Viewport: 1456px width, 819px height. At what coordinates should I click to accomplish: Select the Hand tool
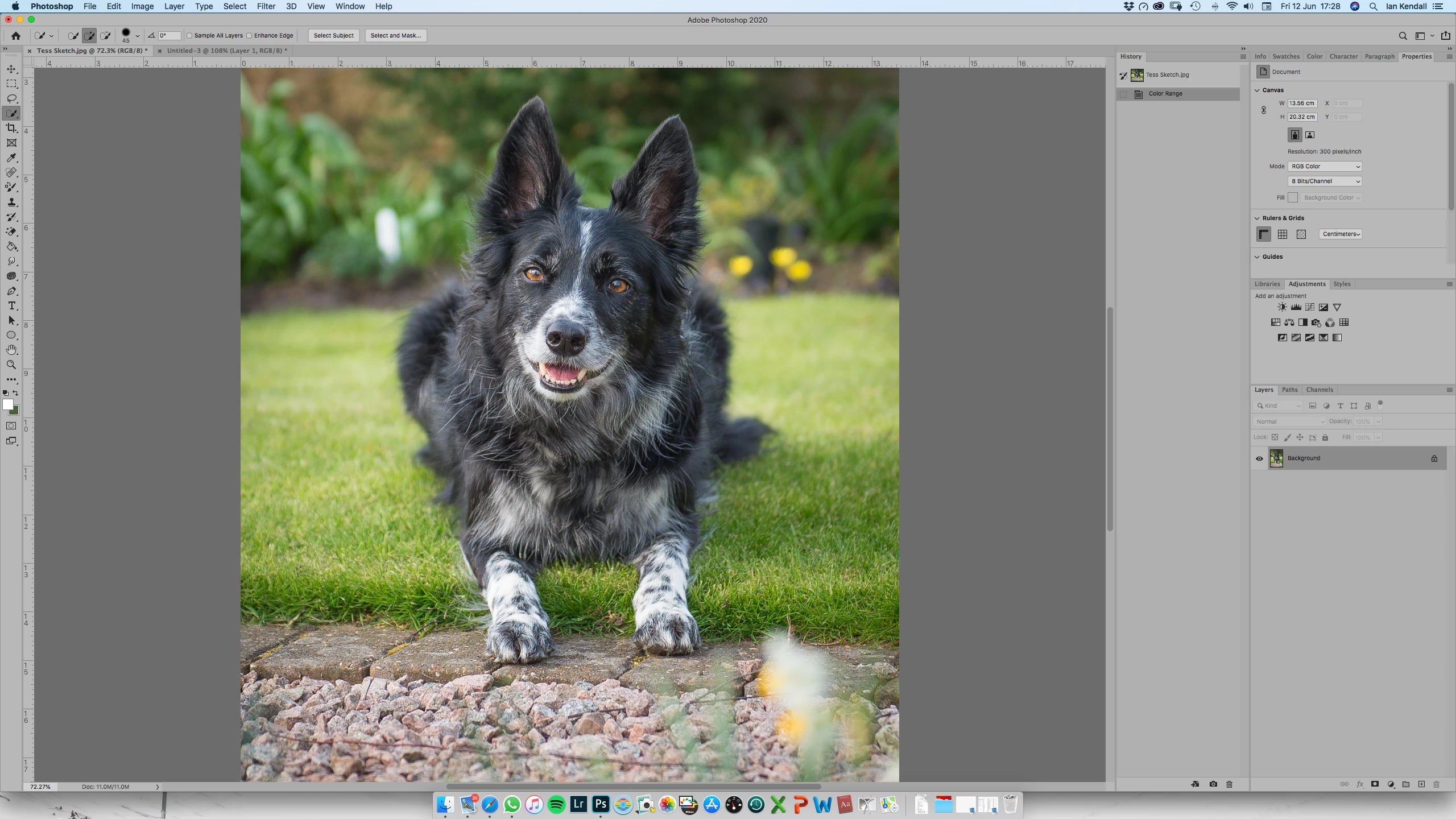[11, 350]
